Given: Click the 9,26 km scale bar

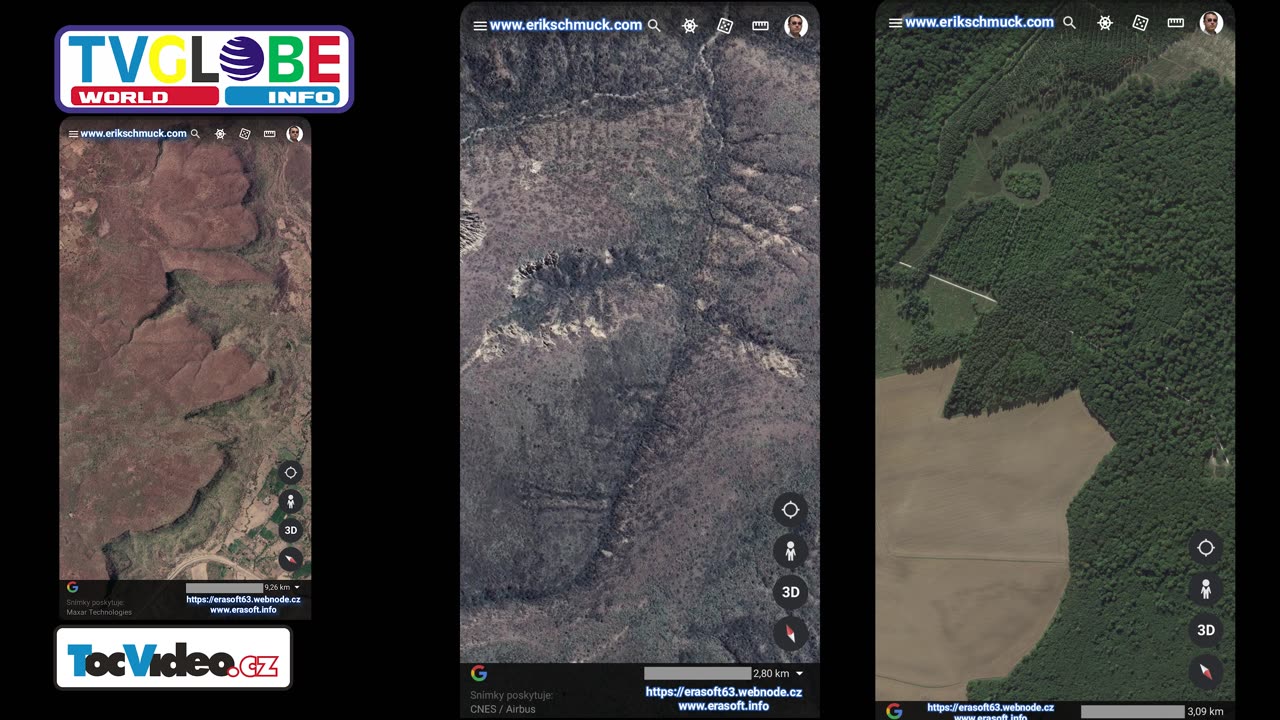Looking at the screenshot, I should point(224,588).
